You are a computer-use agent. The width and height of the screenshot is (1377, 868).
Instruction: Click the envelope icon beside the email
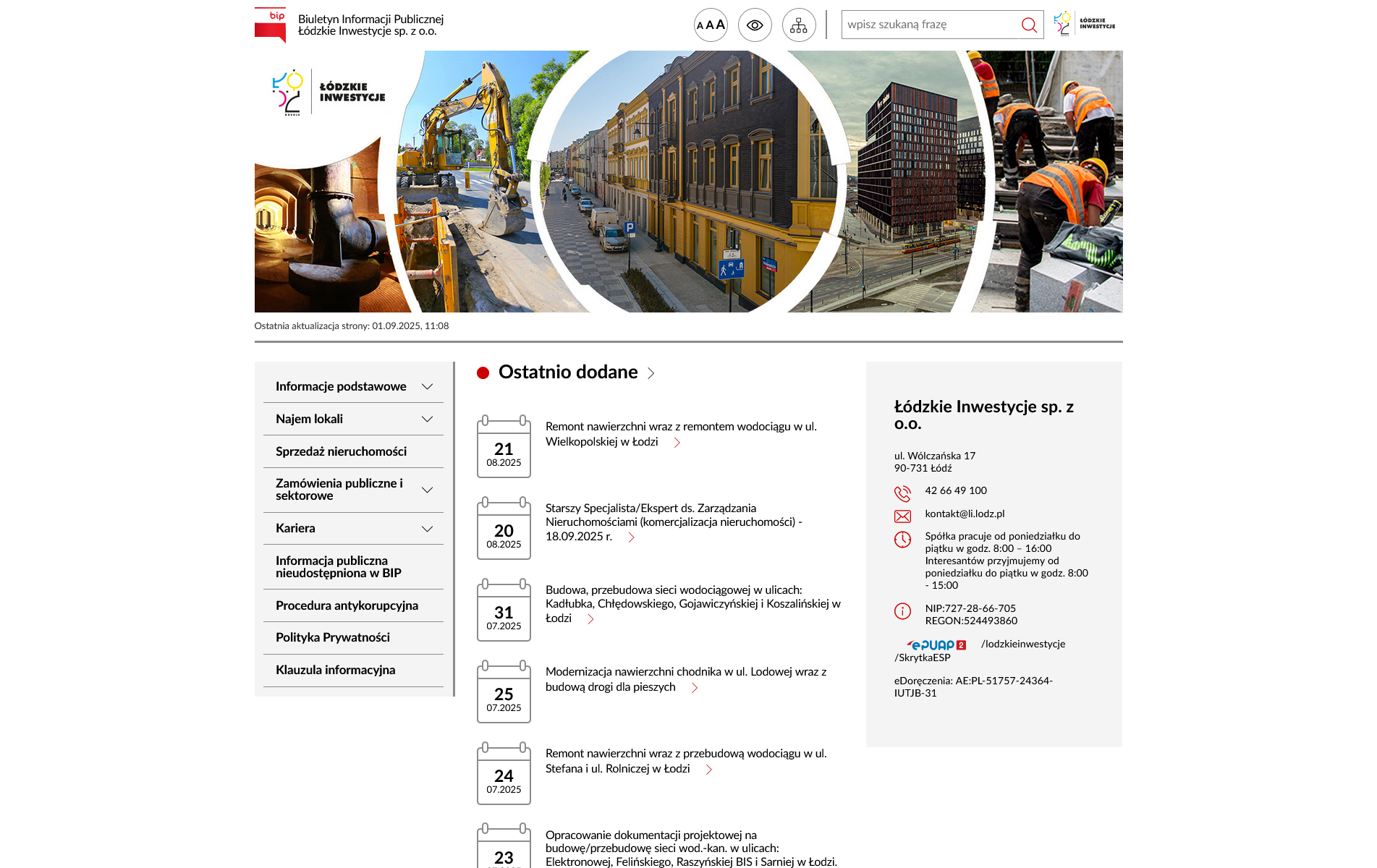click(902, 515)
